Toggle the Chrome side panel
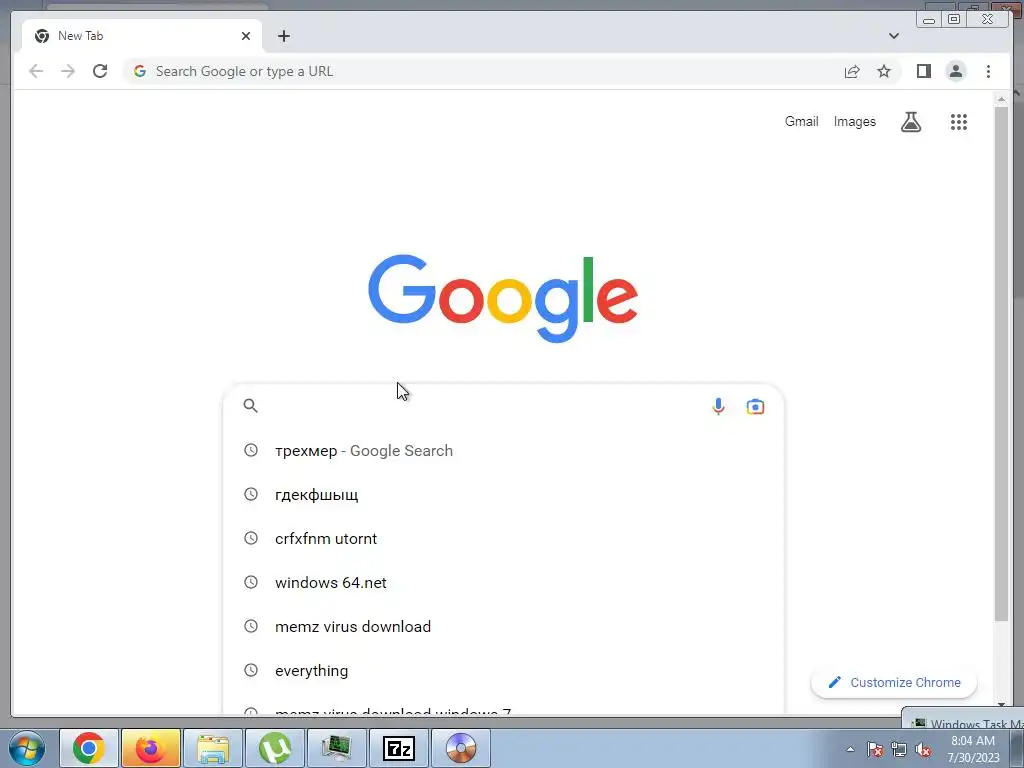 [923, 71]
